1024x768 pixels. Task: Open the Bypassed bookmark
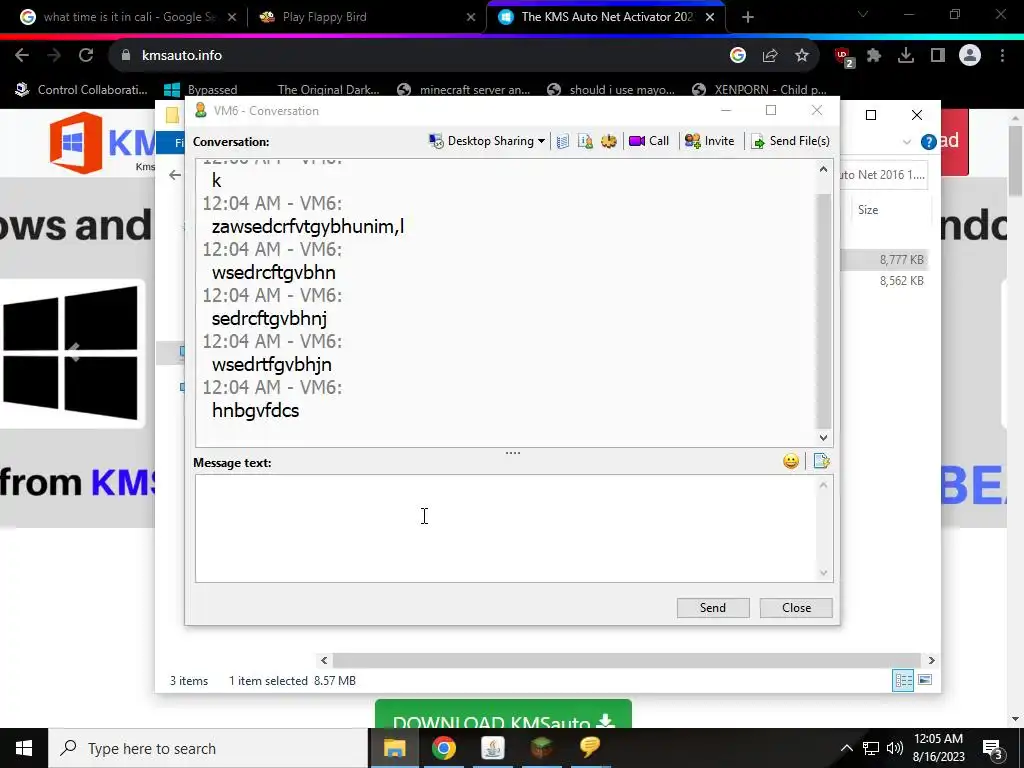coord(200,89)
